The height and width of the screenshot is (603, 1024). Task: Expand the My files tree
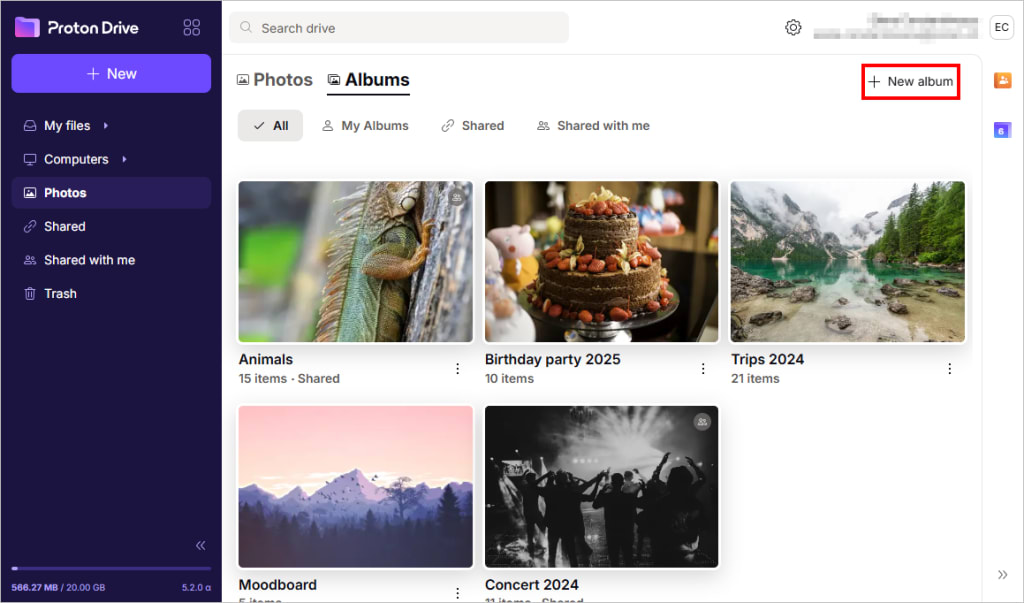pyautogui.click(x=105, y=125)
